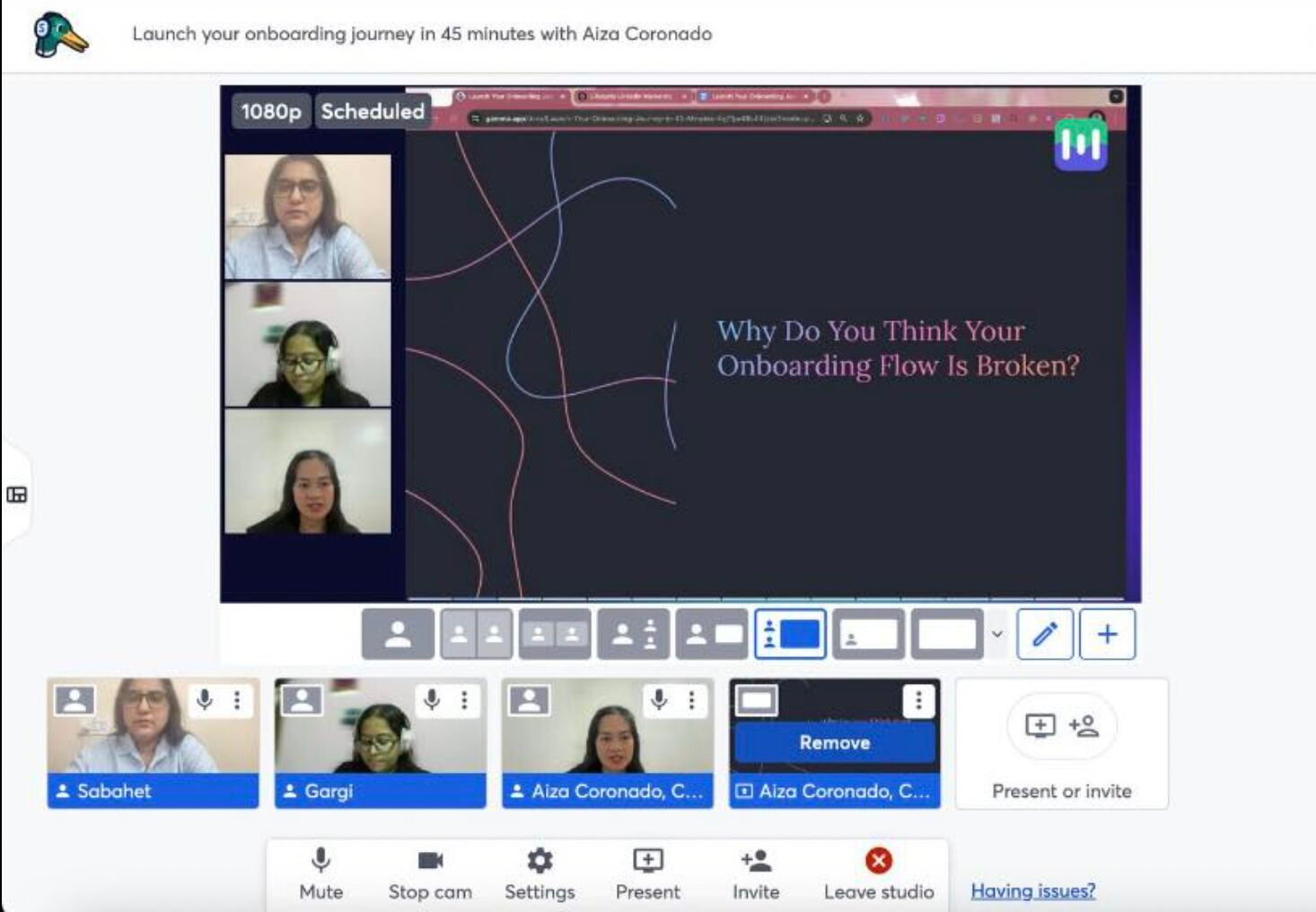Edit layout with the pencil button

pos(1045,635)
